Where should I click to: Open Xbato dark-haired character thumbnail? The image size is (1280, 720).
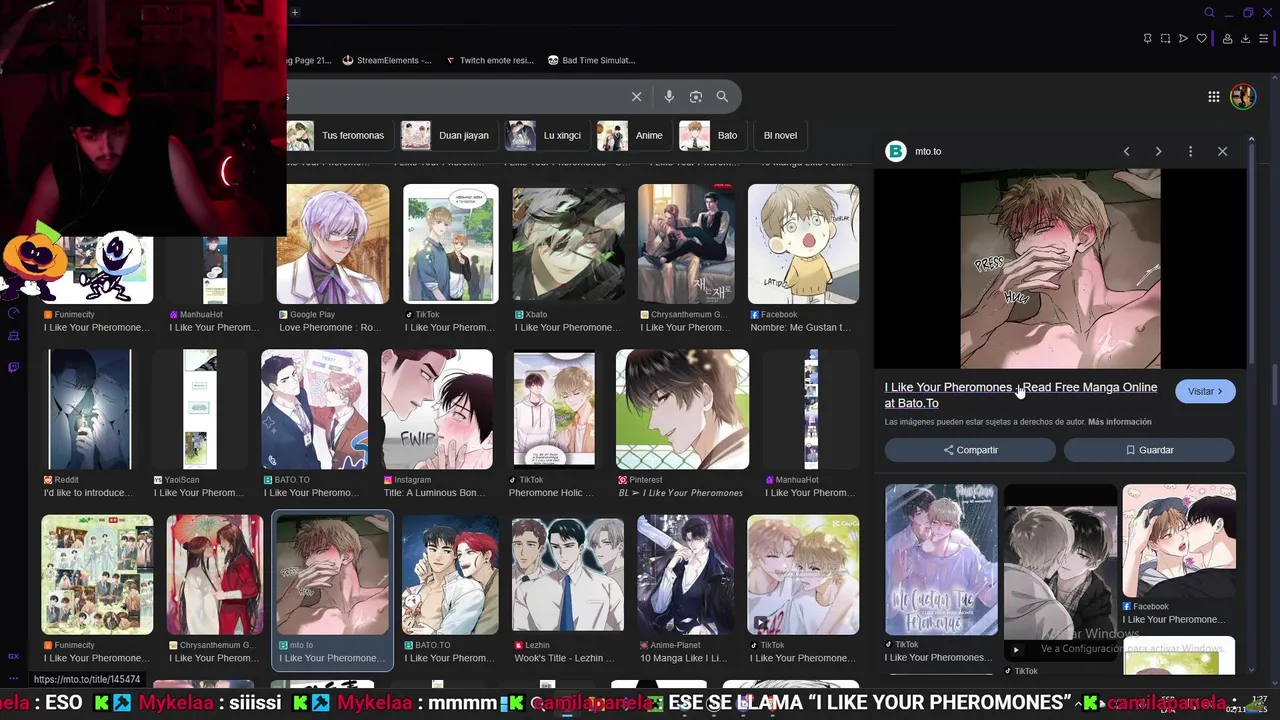(569, 244)
